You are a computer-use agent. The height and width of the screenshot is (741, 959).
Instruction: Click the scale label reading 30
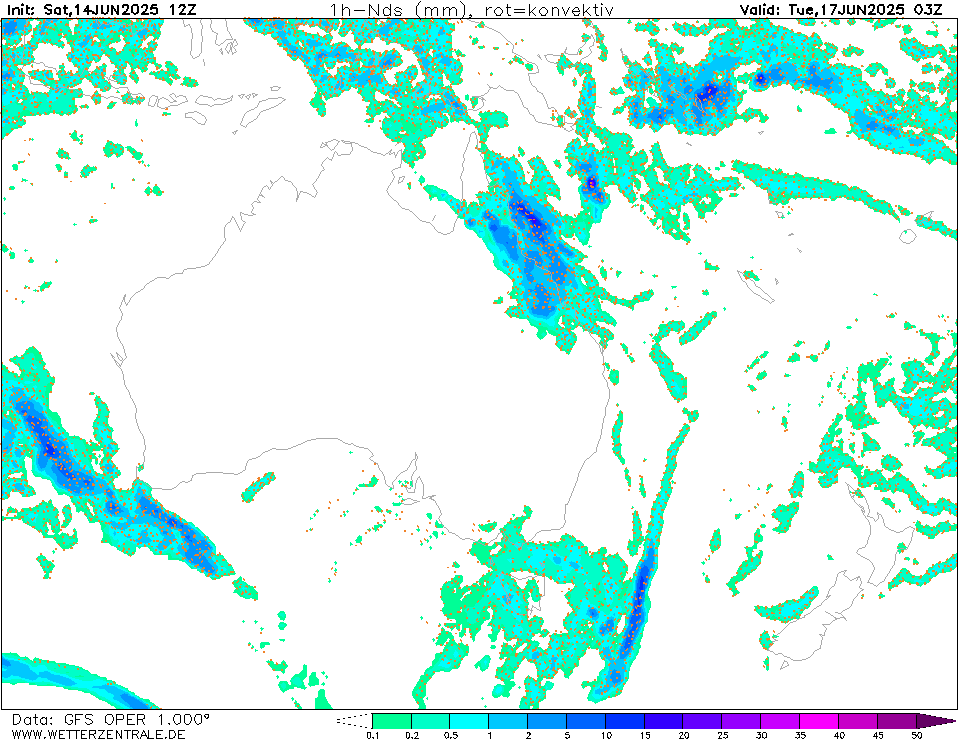(761, 735)
